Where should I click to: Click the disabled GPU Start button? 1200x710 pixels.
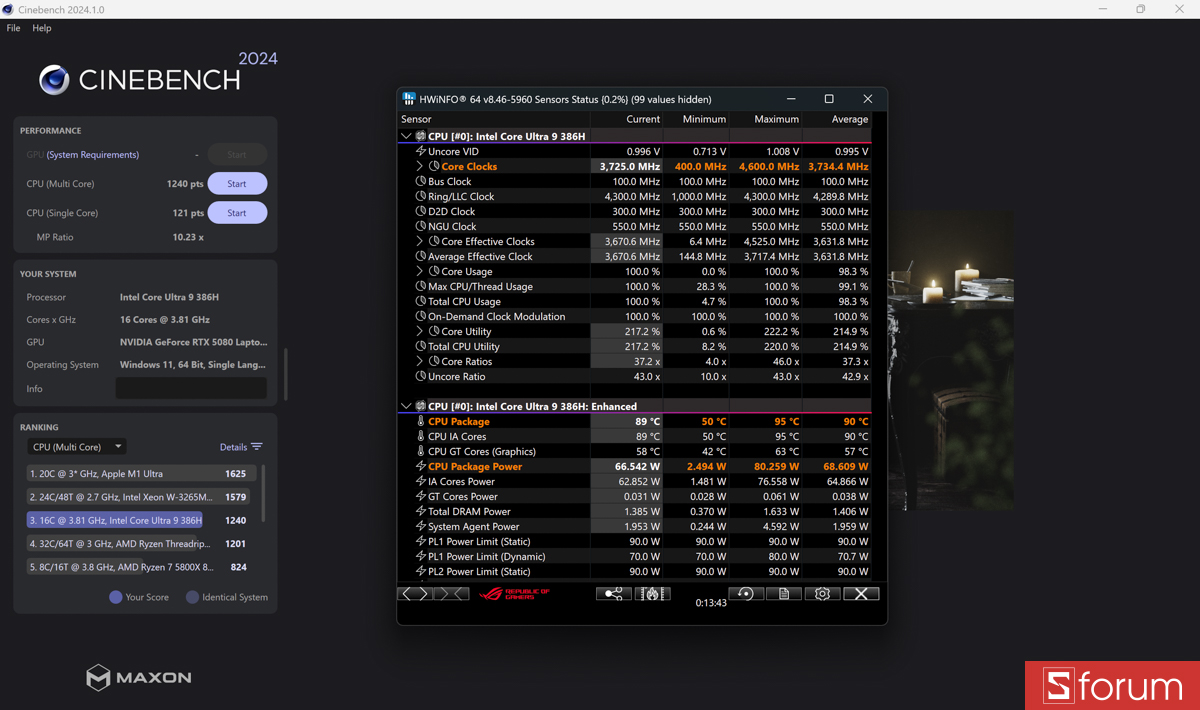point(237,155)
